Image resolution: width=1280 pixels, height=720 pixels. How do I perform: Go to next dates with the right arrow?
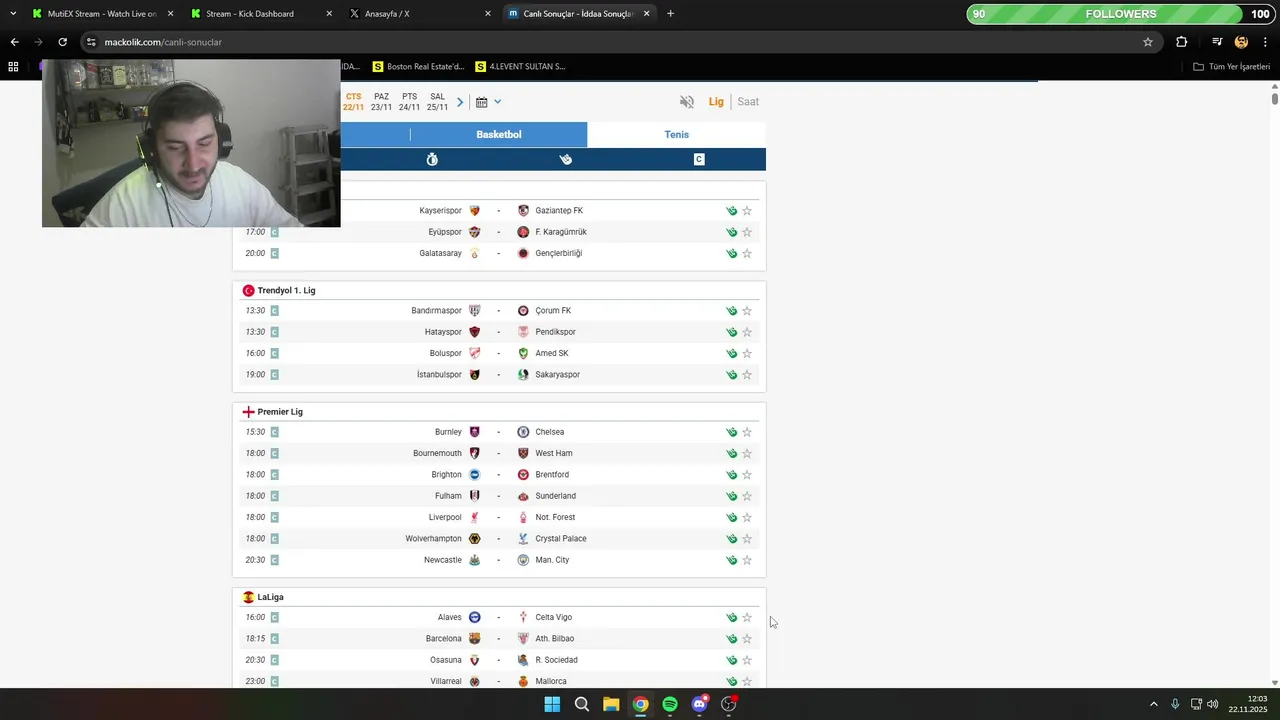pos(460,102)
